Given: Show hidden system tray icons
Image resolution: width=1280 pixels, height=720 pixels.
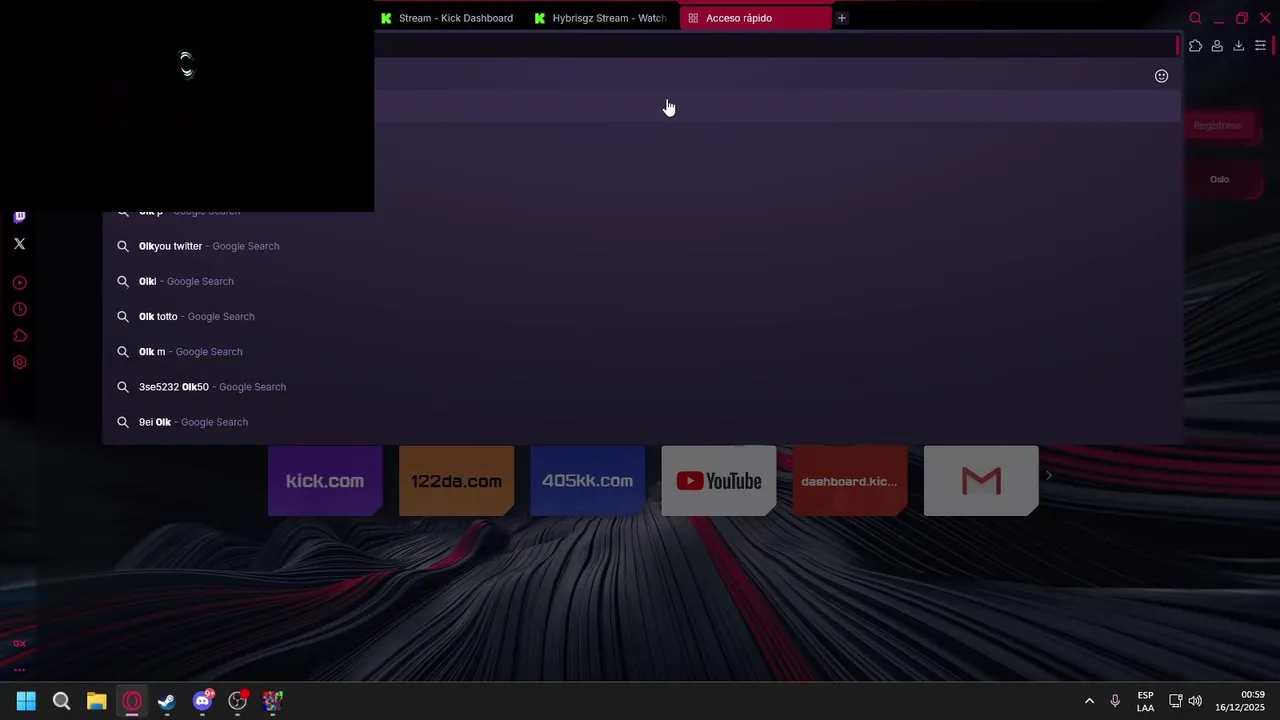Looking at the screenshot, I should [x=1089, y=701].
